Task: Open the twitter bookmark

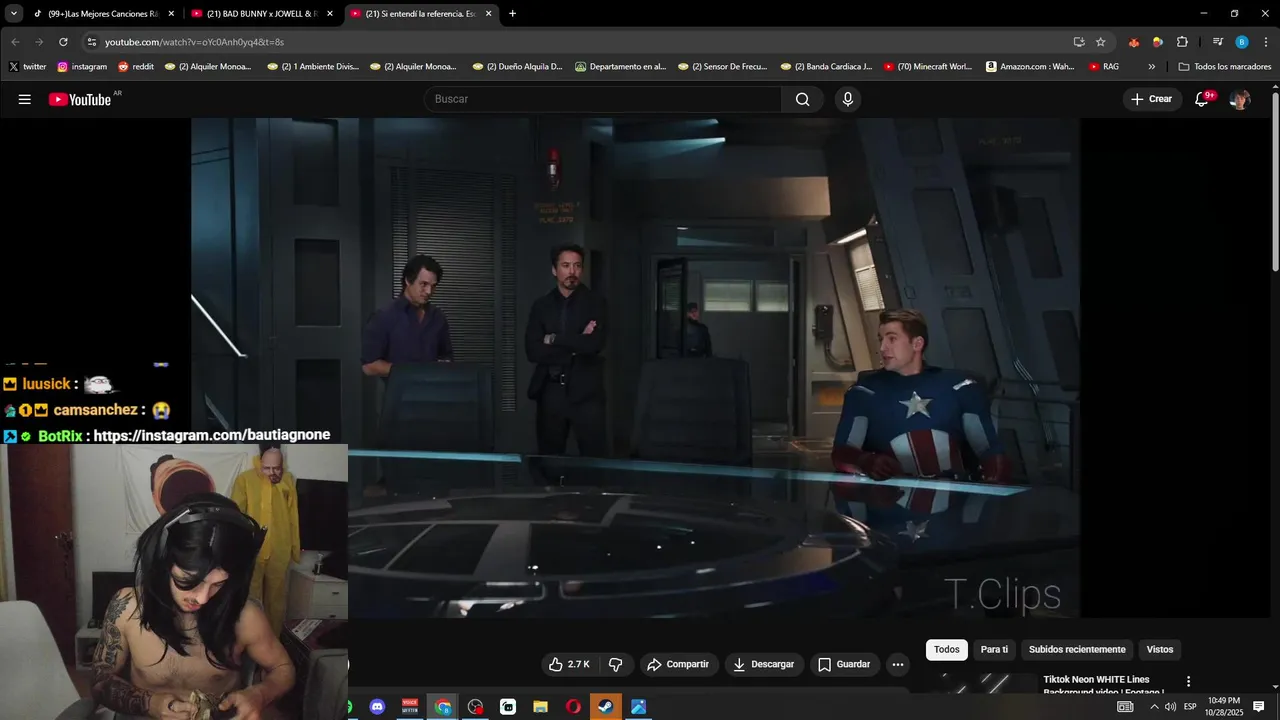Action: coord(28,67)
